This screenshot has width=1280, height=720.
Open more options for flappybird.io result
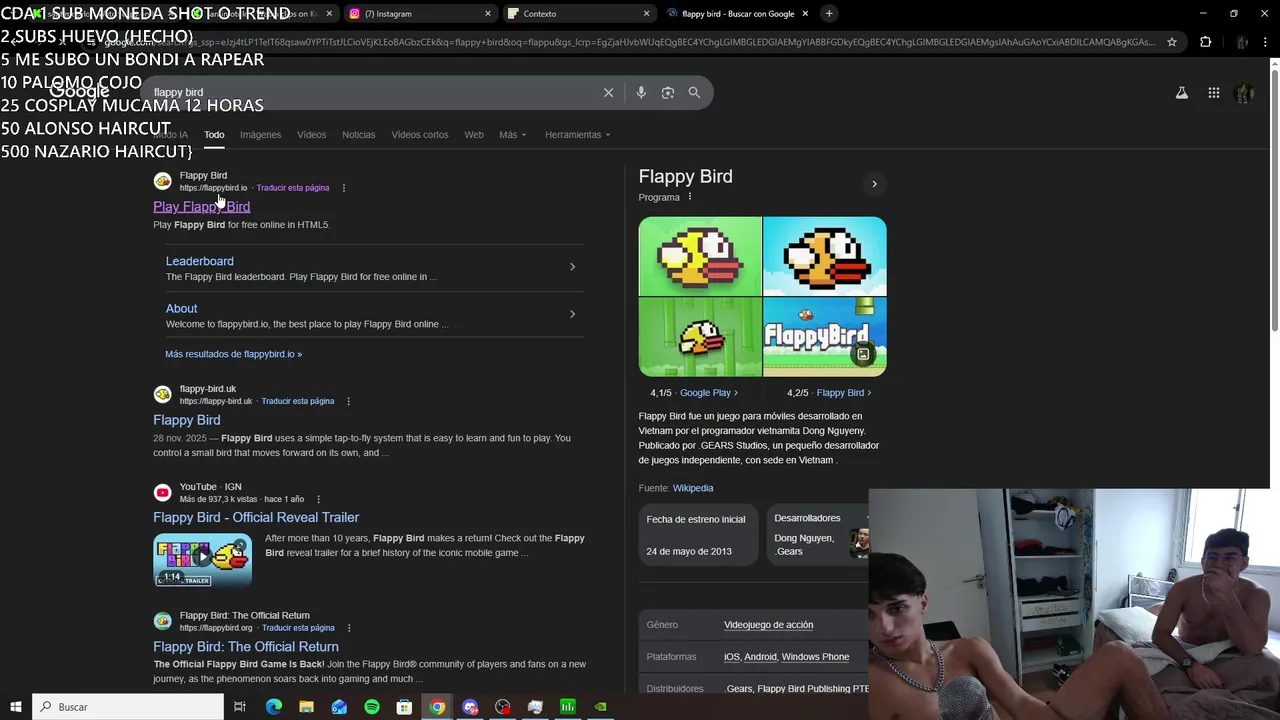343,188
